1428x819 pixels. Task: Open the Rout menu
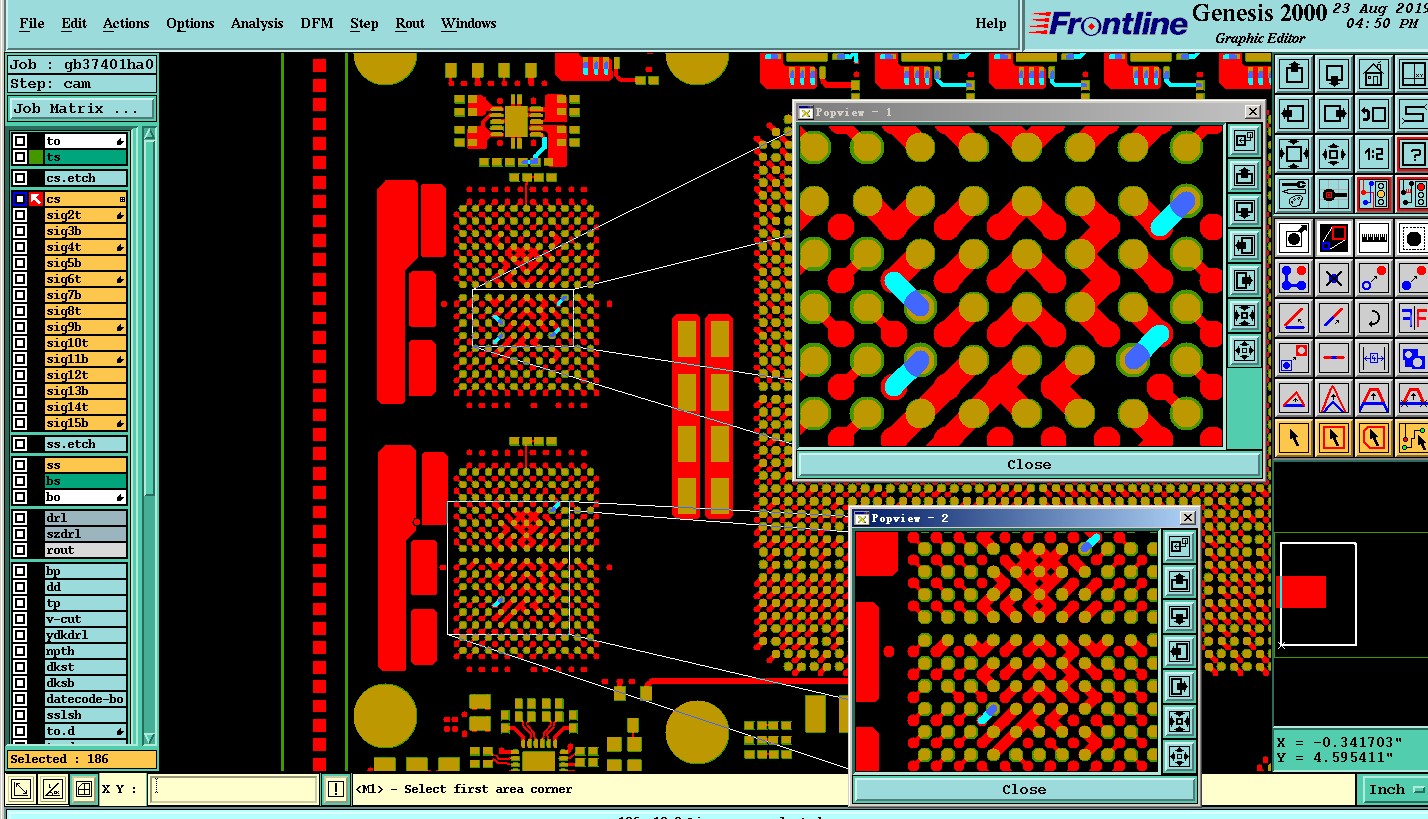pyautogui.click(x=410, y=23)
